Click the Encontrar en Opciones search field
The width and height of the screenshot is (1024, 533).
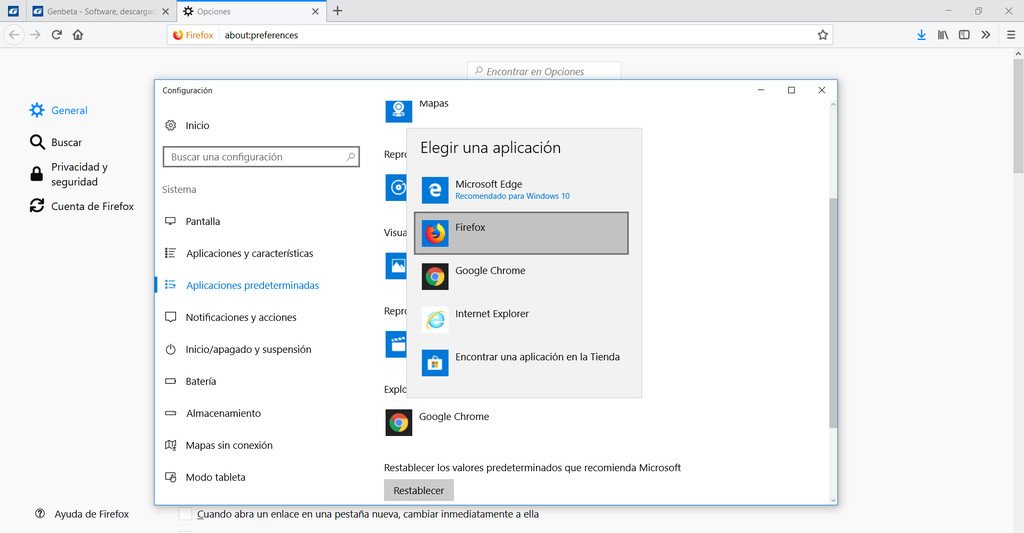coord(544,71)
